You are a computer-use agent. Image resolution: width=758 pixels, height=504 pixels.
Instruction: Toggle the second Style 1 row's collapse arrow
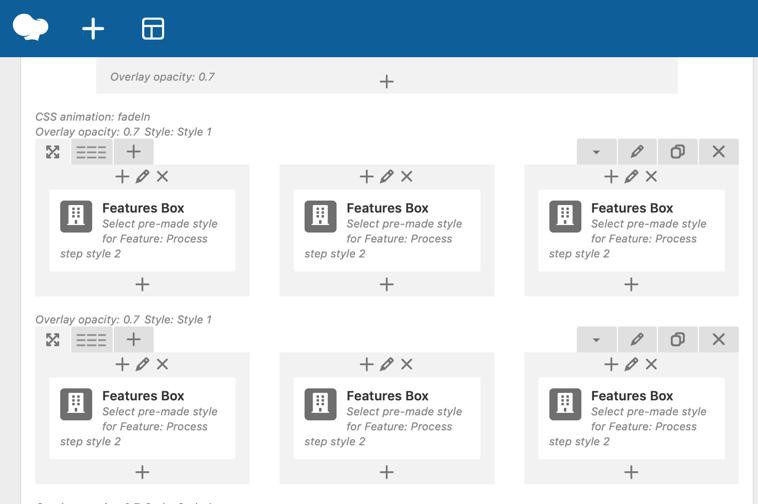tap(596, 340)
